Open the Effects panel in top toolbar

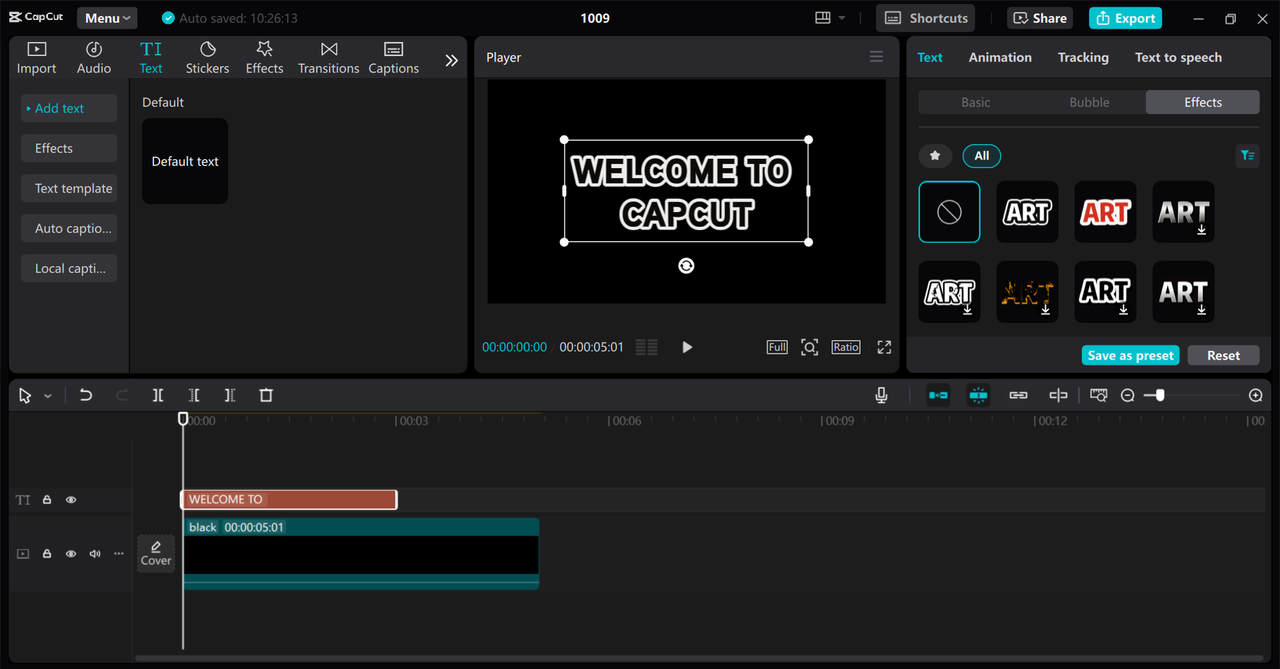point(264,58)
